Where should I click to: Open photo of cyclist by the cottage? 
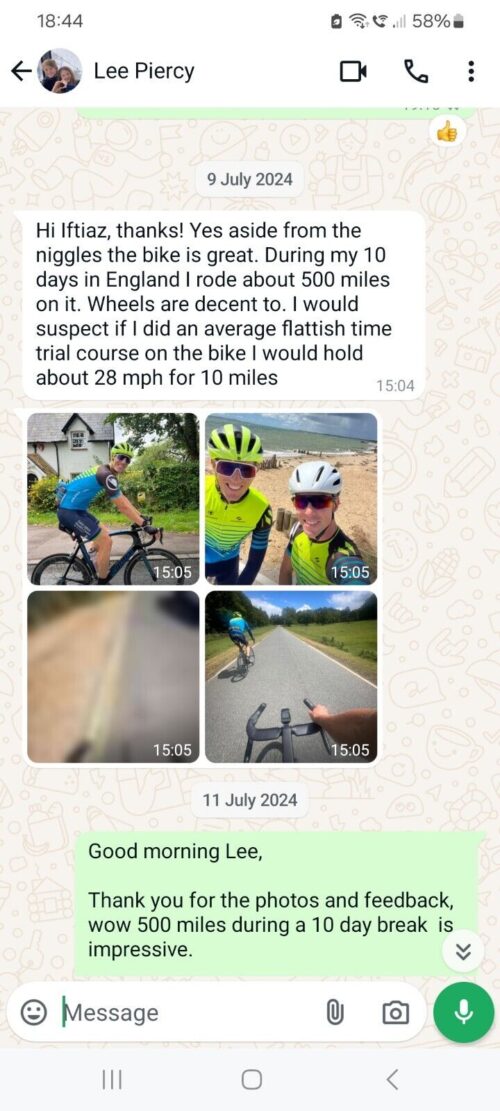click(x=113, y=499)
